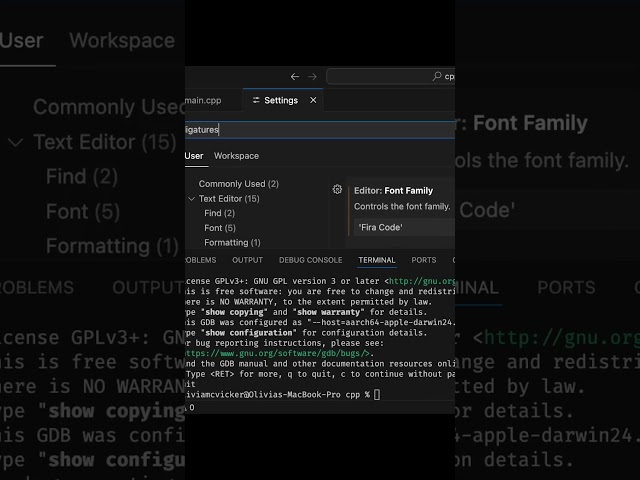Switch to the PROBLEMS panel tab
The width and height of the screenshot is (640, 480).
tap(200, 260)
